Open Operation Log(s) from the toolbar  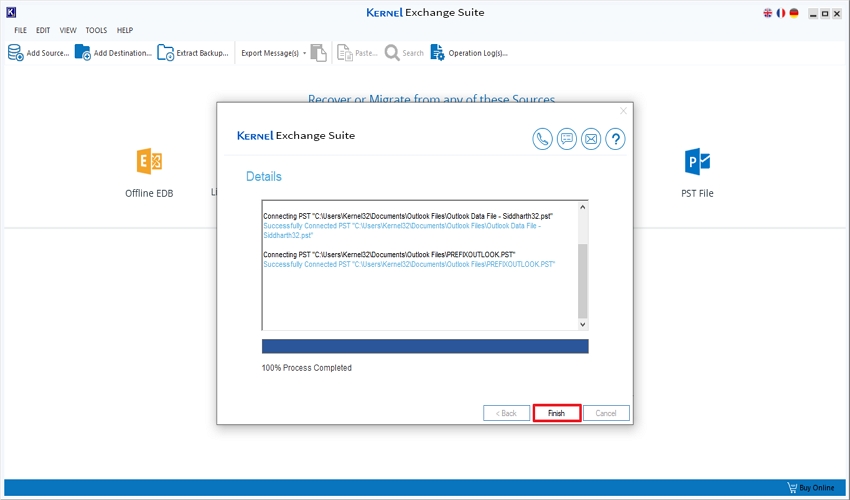point(469,53)
